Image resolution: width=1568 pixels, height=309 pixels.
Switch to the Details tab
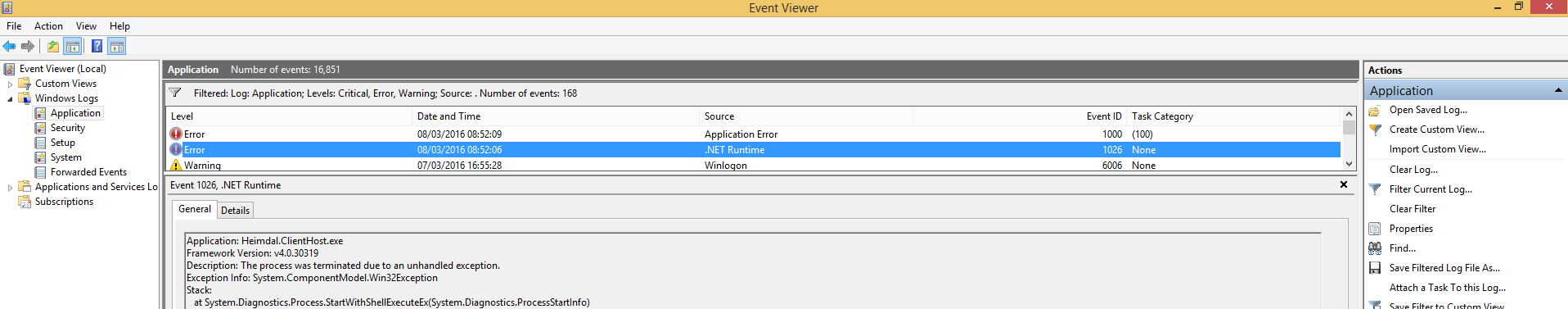point(236,211)
